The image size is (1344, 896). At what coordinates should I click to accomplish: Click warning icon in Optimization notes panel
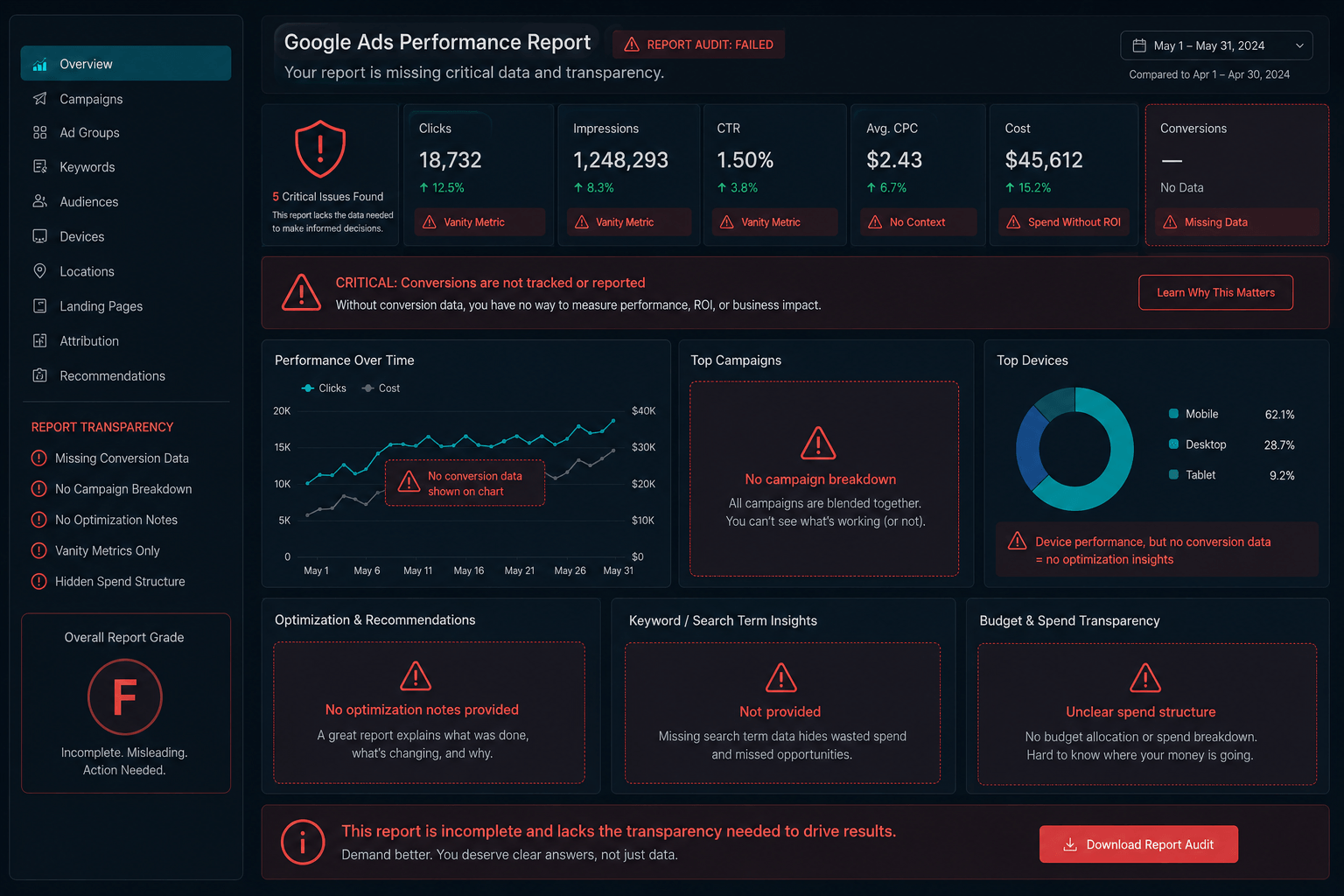pyautogui.click(x=416, y=675)
